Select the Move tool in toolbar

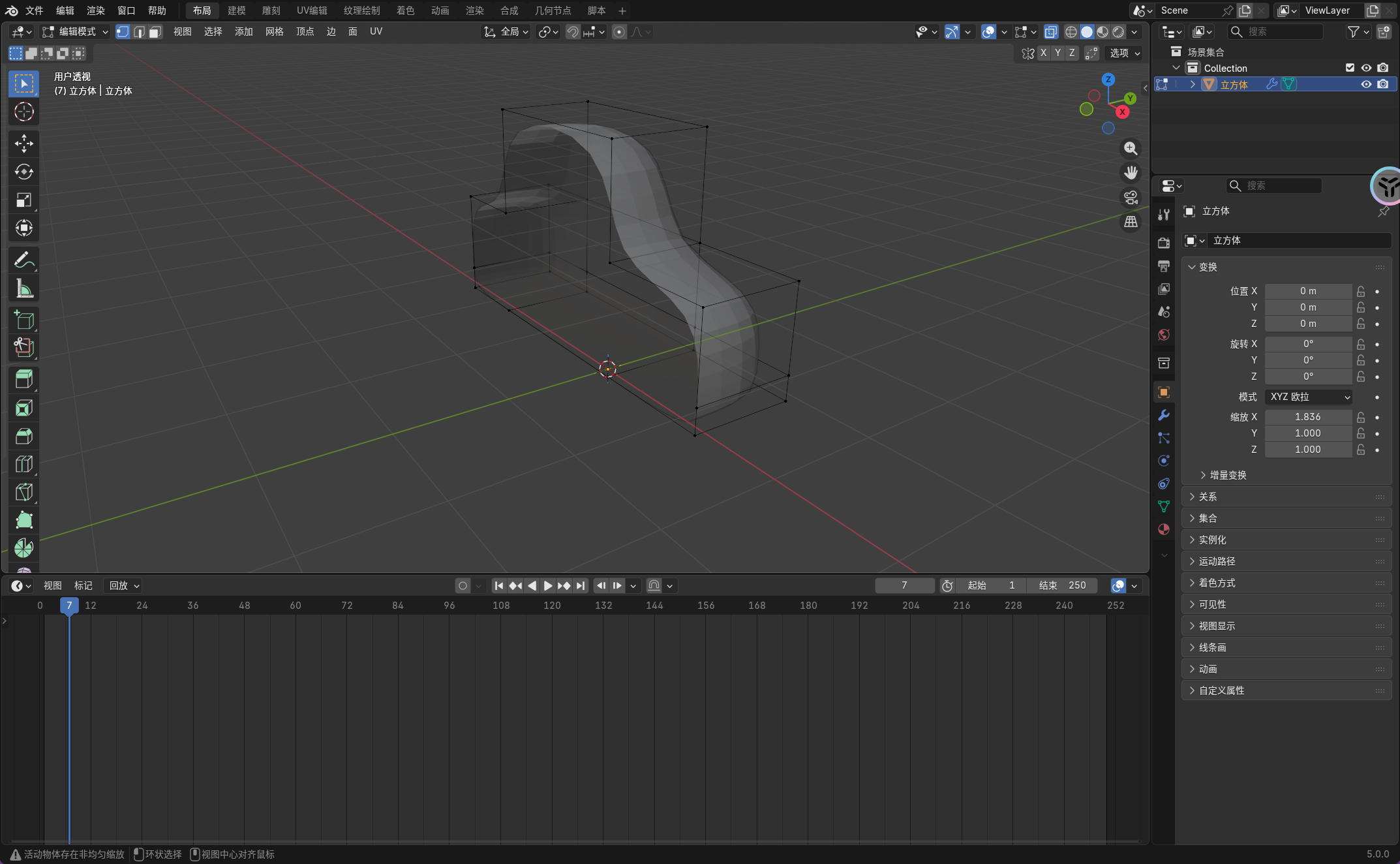coord(24,144)
